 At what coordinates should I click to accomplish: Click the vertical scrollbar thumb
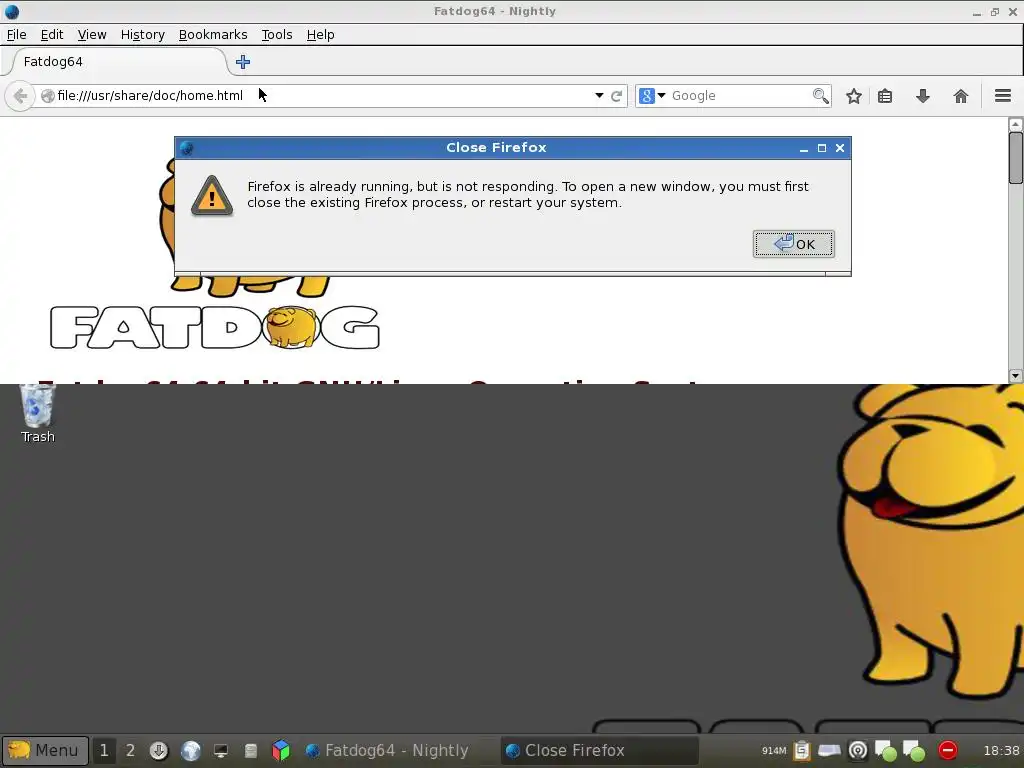(1016, 158)
